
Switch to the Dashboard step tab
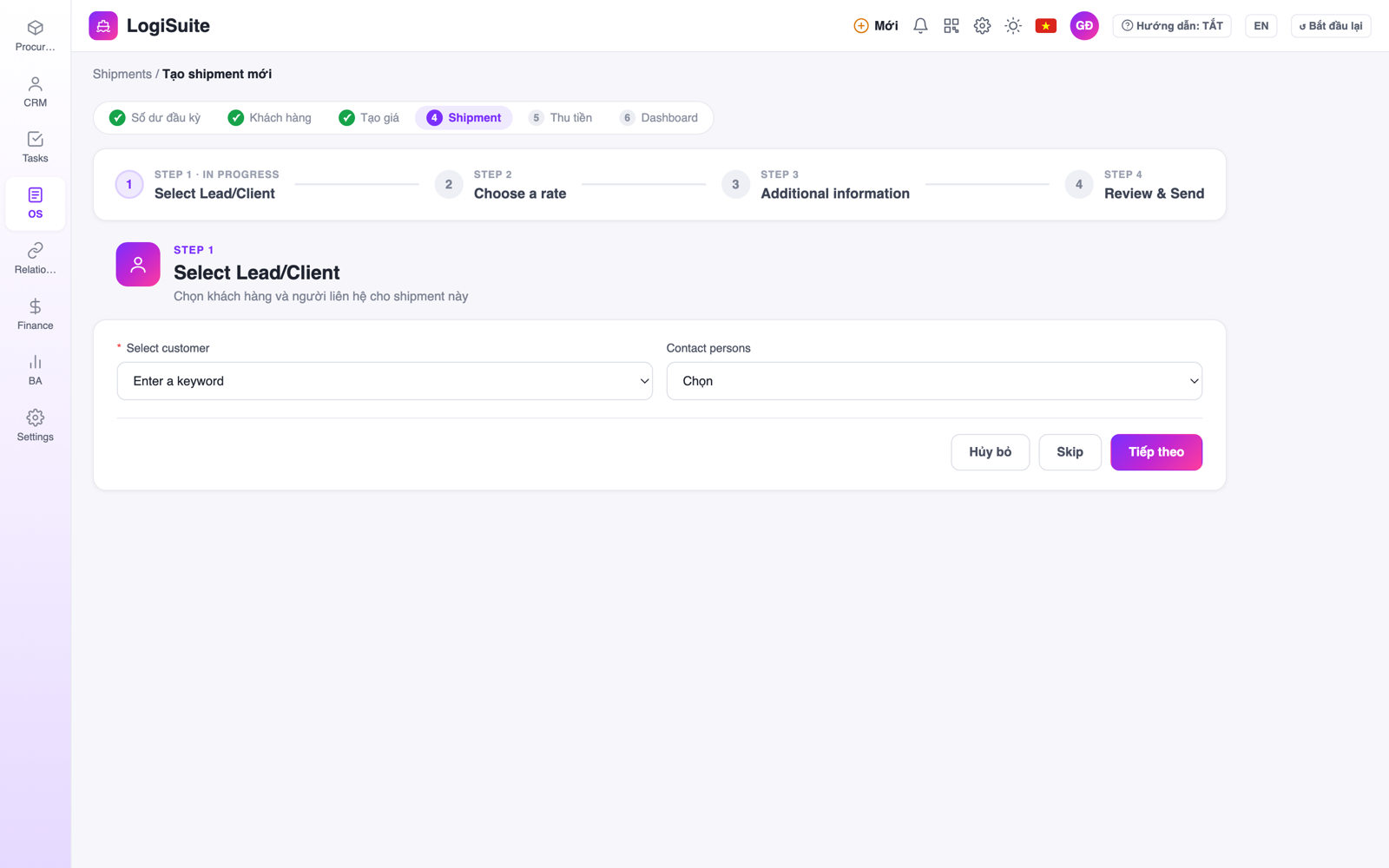point(659,118)
